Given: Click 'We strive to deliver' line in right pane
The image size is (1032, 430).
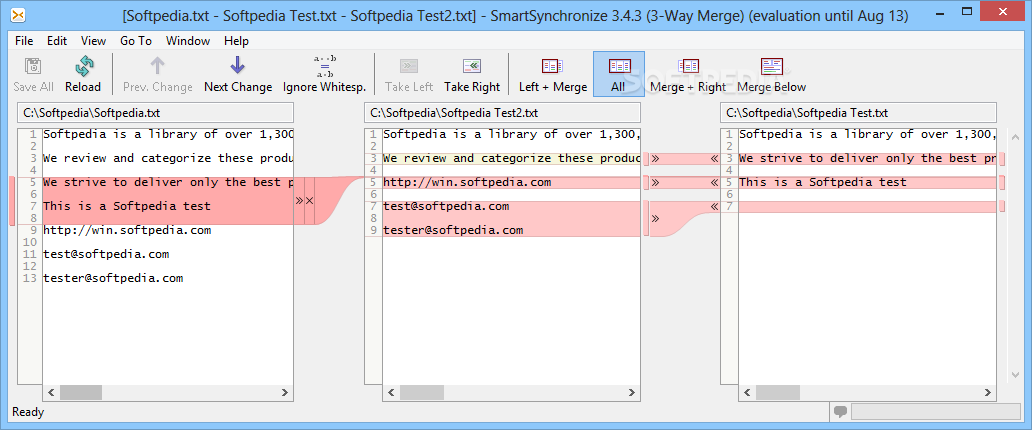Looking at the screenshot, I should point(867,158).
